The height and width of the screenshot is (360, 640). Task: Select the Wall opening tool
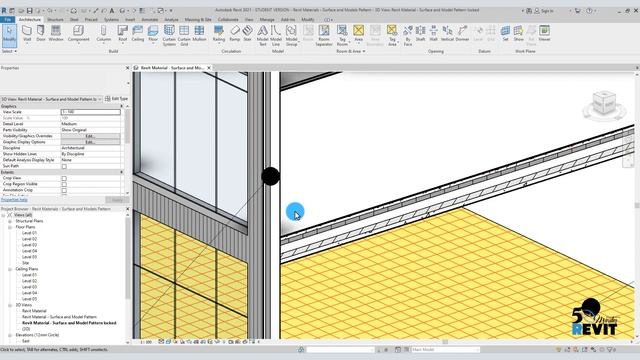pyautogui.click(x=433, y=34)
